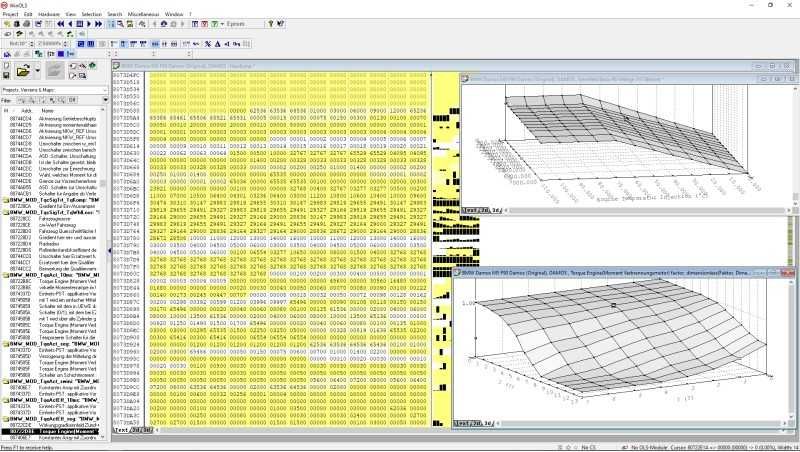Click the Eprom field in top toolbar

245,24
